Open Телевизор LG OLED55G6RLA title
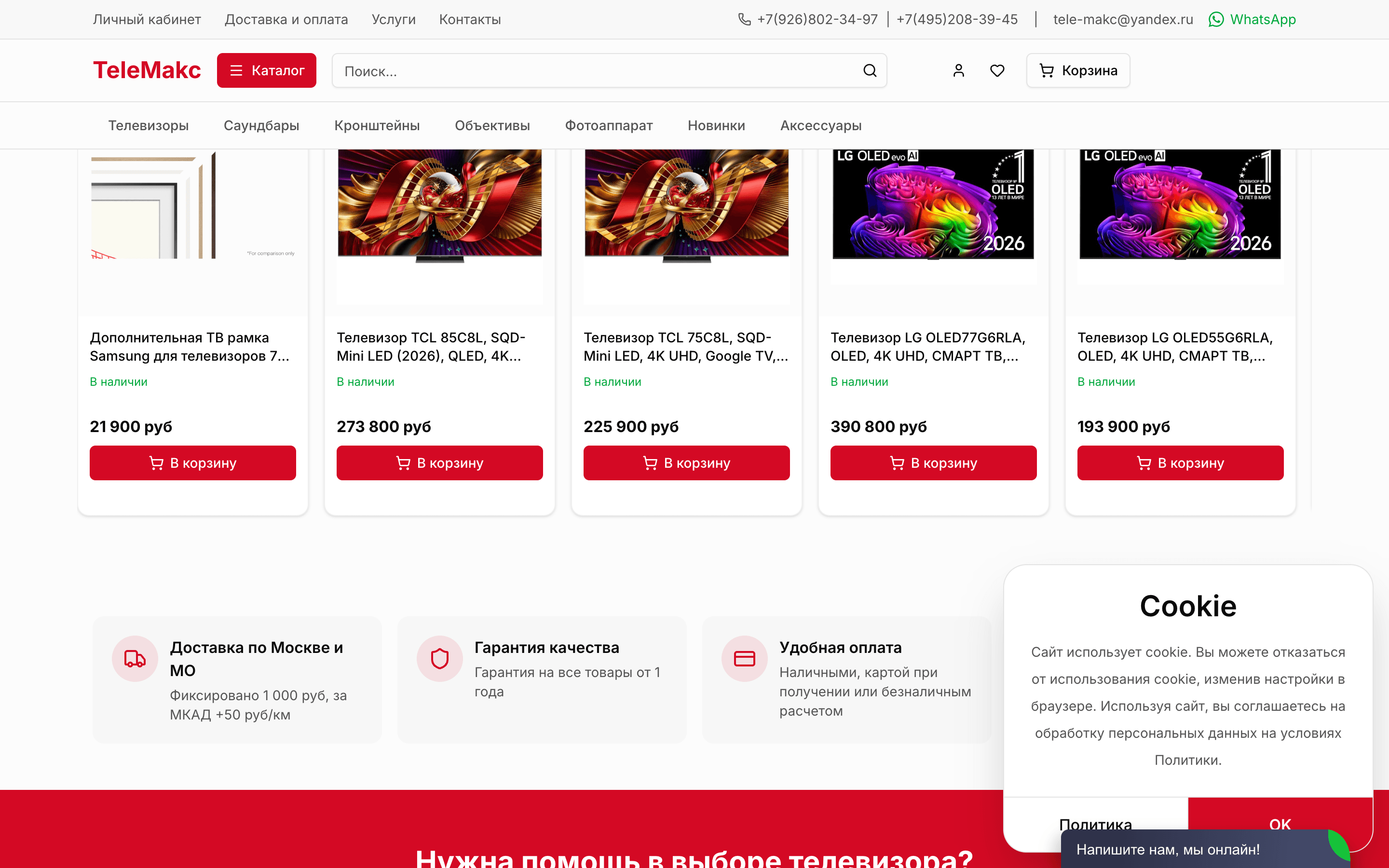 pyautogui.click(x=1175, y=347)
